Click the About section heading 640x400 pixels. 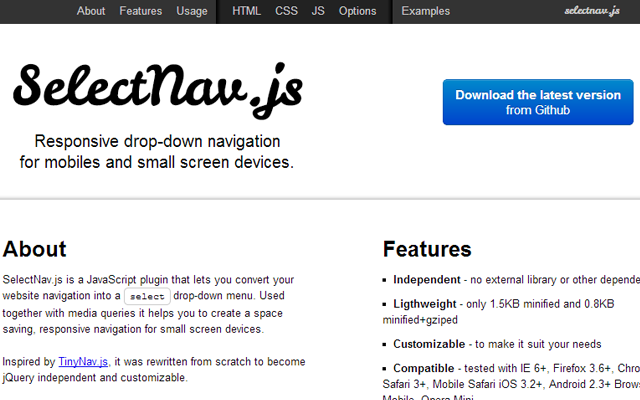pos(35,249)
